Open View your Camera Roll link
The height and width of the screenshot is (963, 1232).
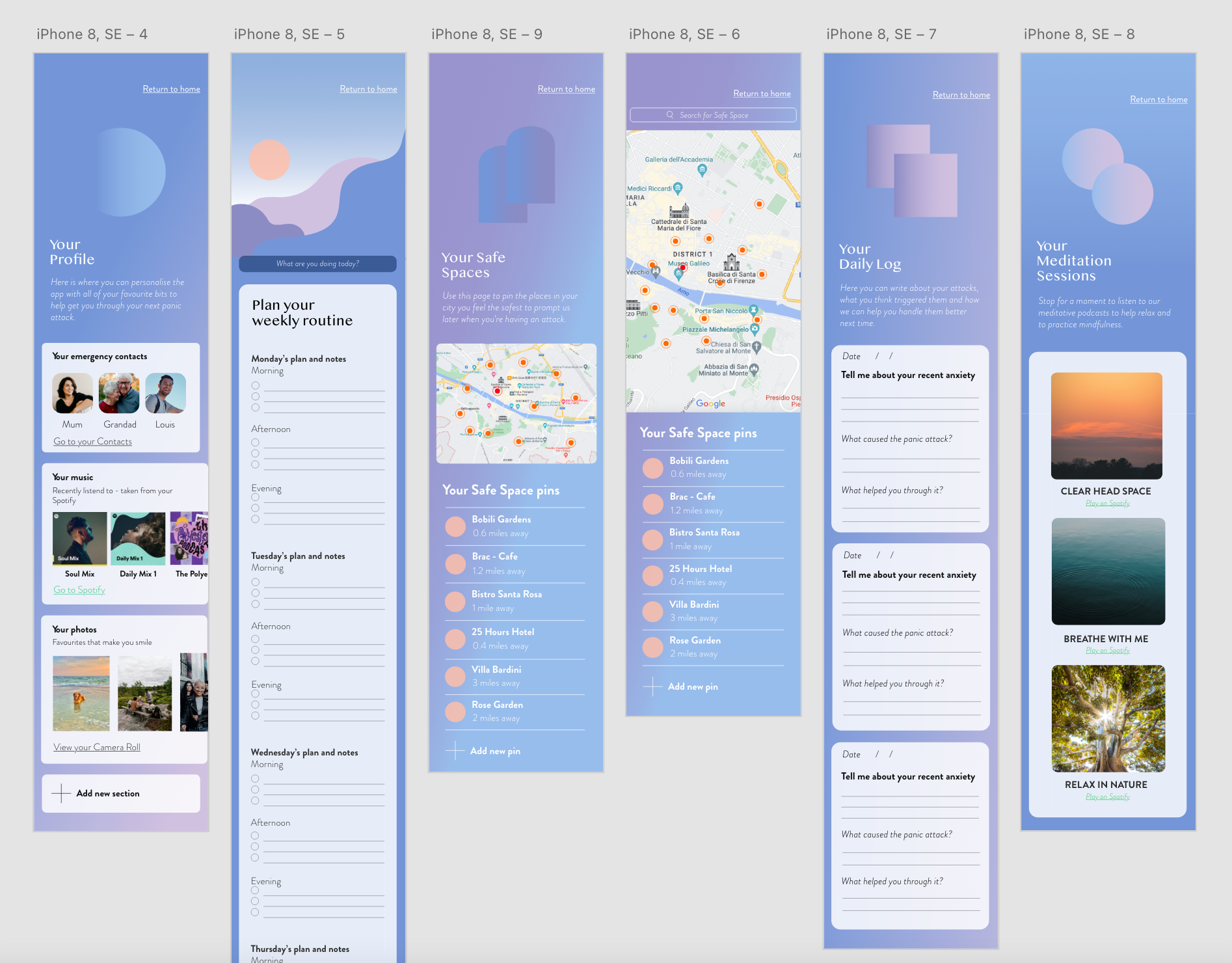pyautogui.click(x=97, y=748)
